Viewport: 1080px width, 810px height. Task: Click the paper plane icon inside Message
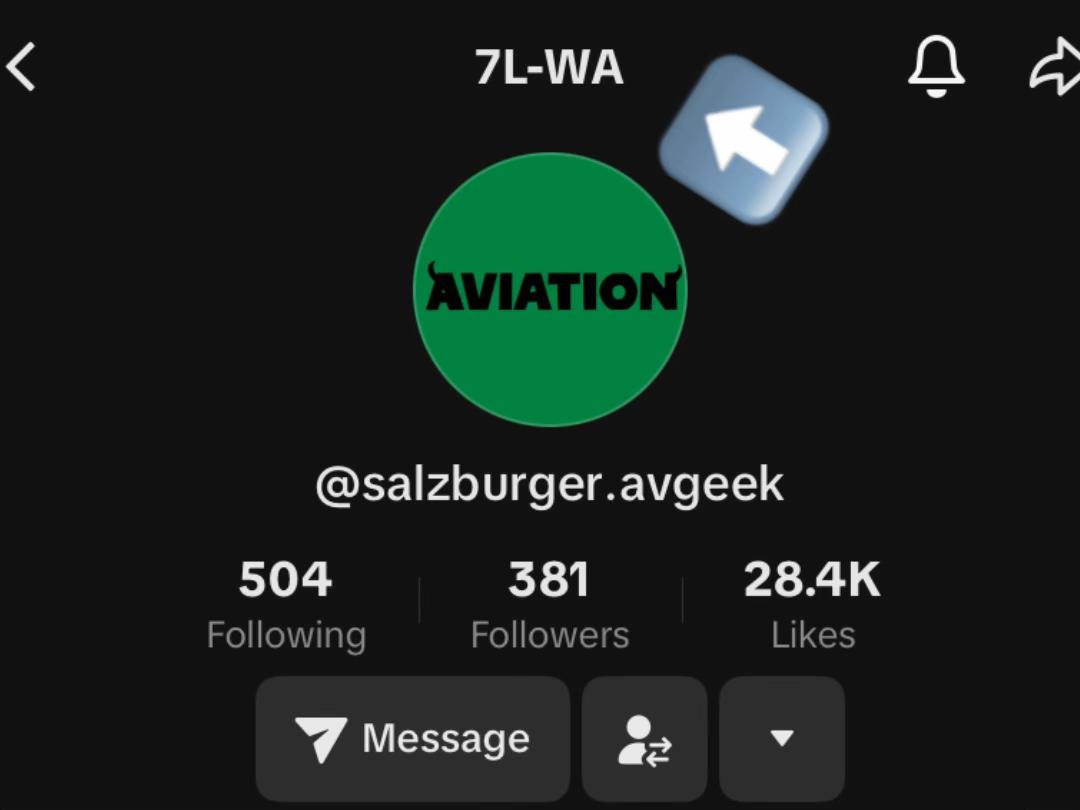(x=320, y=739)
